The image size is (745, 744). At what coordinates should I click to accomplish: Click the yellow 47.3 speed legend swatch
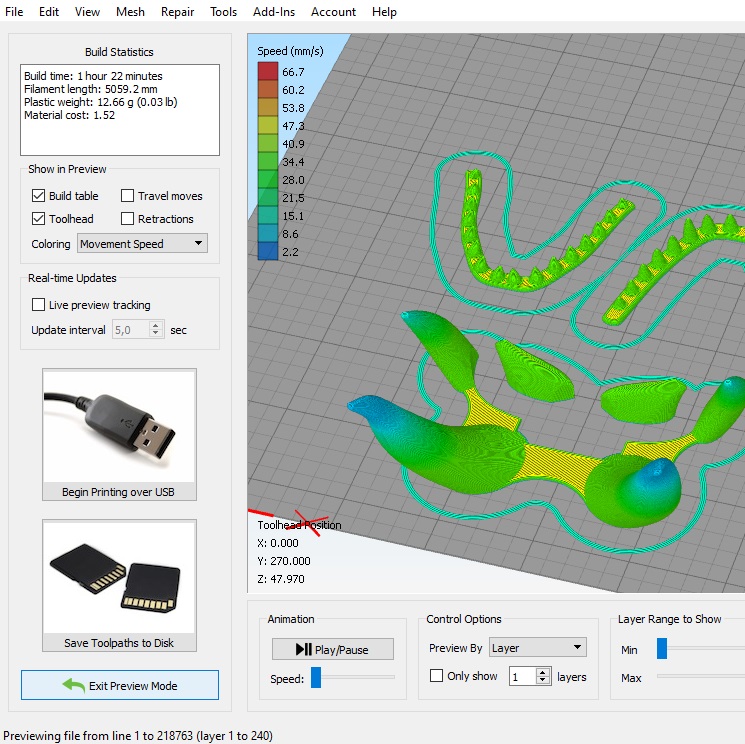pyautogui.click(x=268, y=125)
